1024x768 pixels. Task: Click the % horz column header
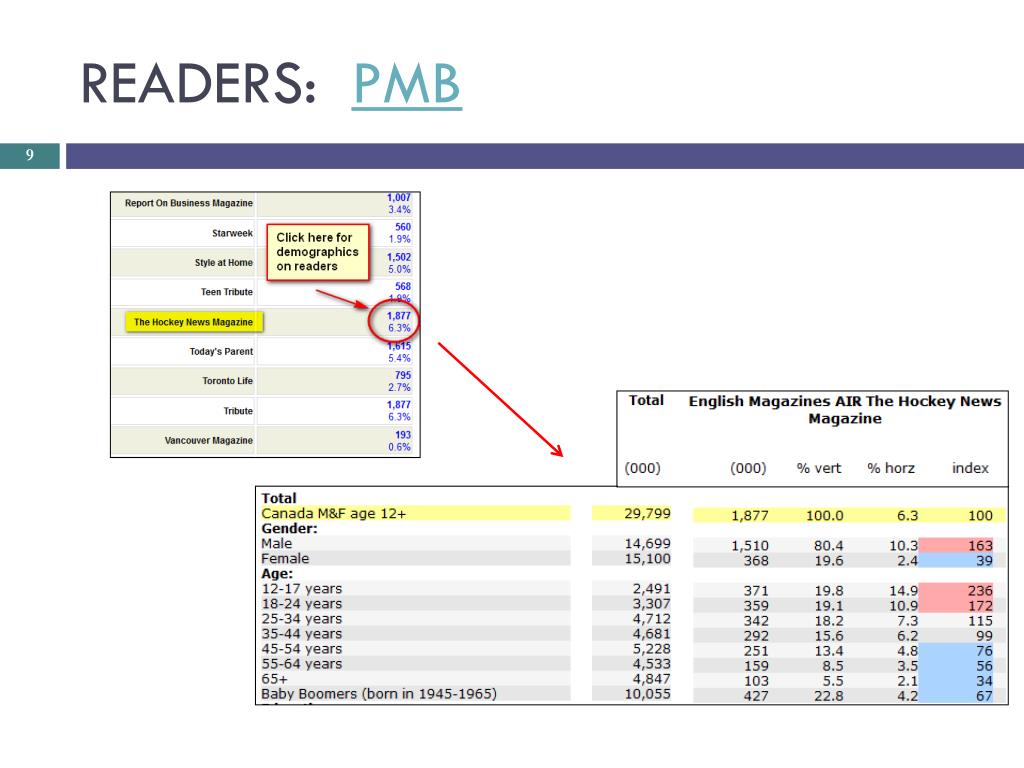click(891, 468)
